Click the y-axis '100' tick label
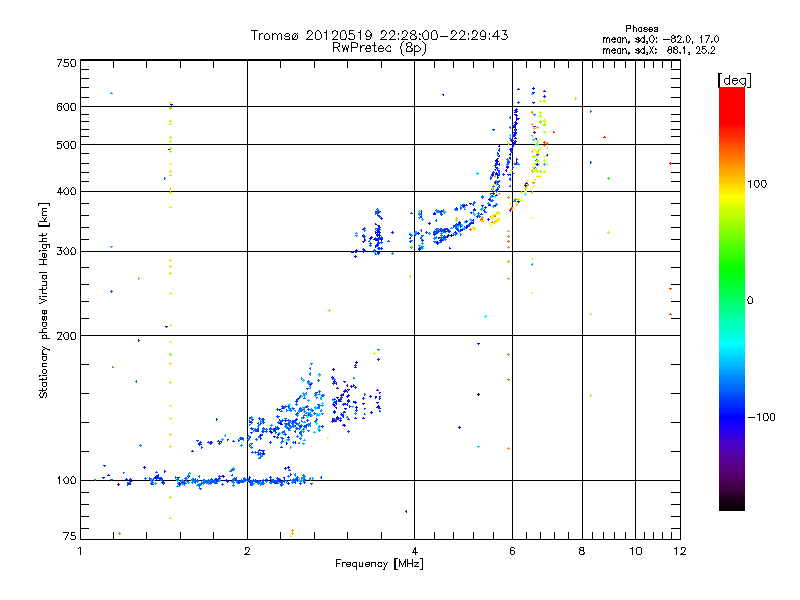This screenshot has width=800, height=600. click(66, 481)
